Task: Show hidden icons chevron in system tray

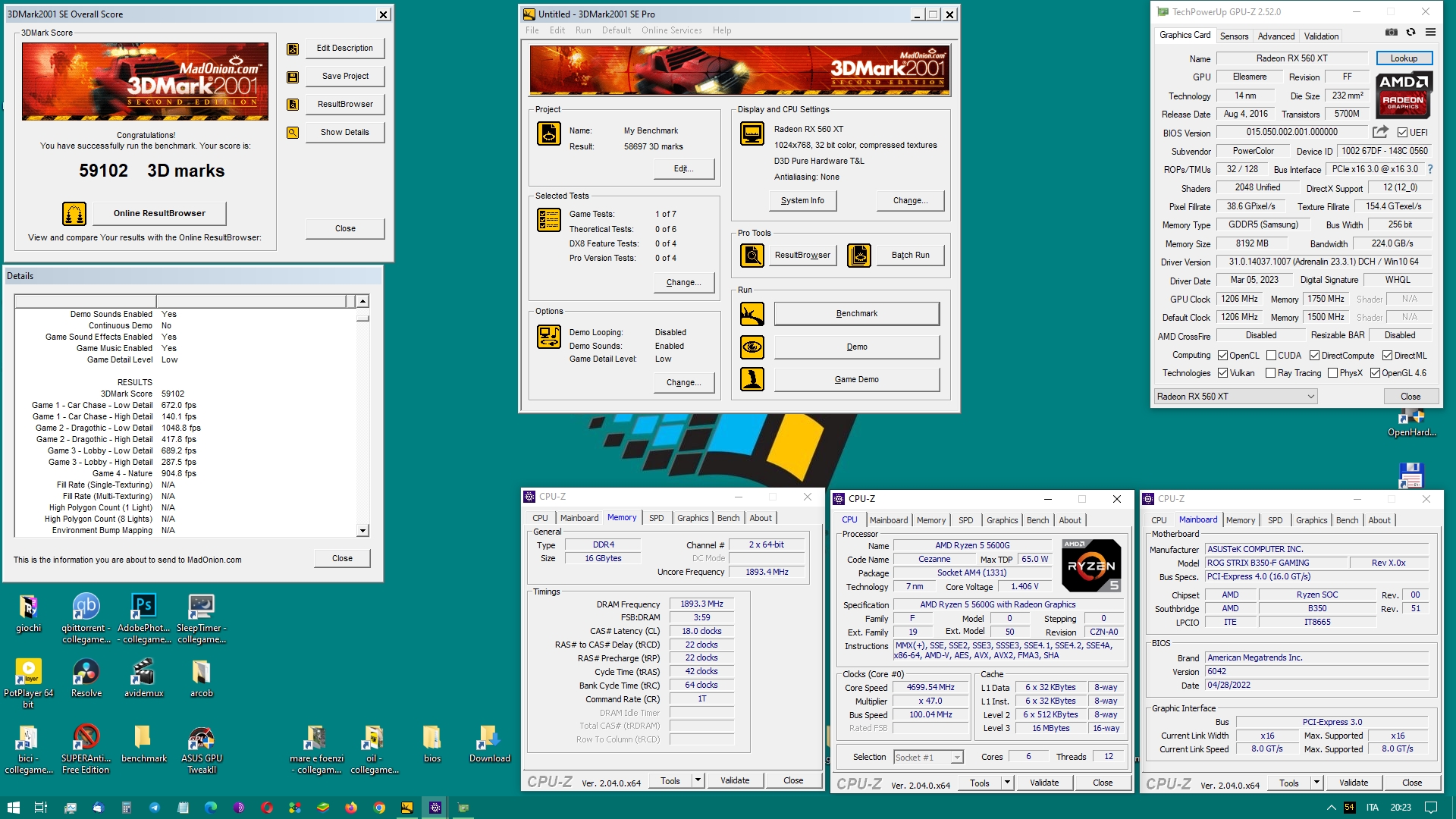Action: click(x=1331, y=808)
